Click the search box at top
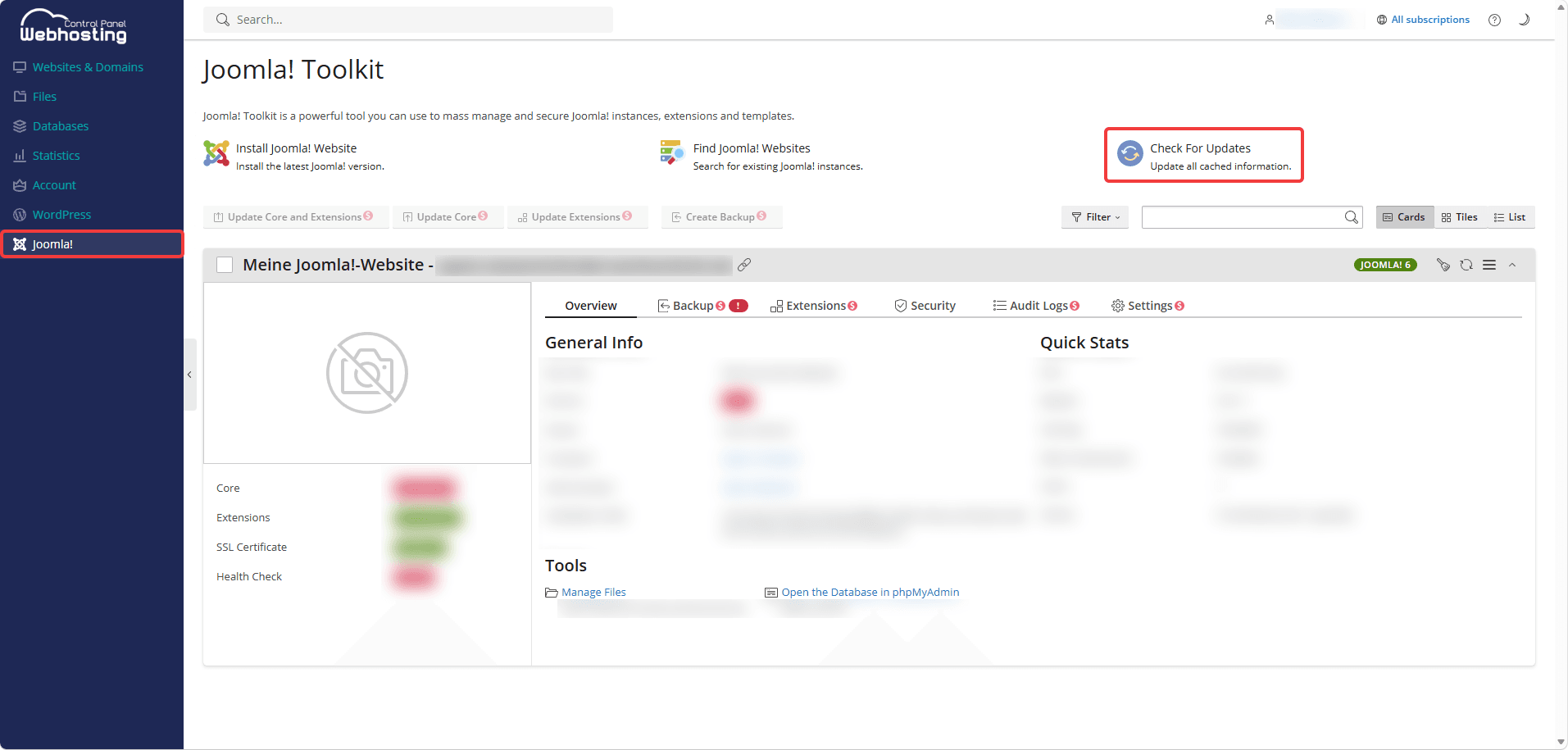Image resolution: width=1568 pixels, height=750 pixels. click(x=408, y=20)
